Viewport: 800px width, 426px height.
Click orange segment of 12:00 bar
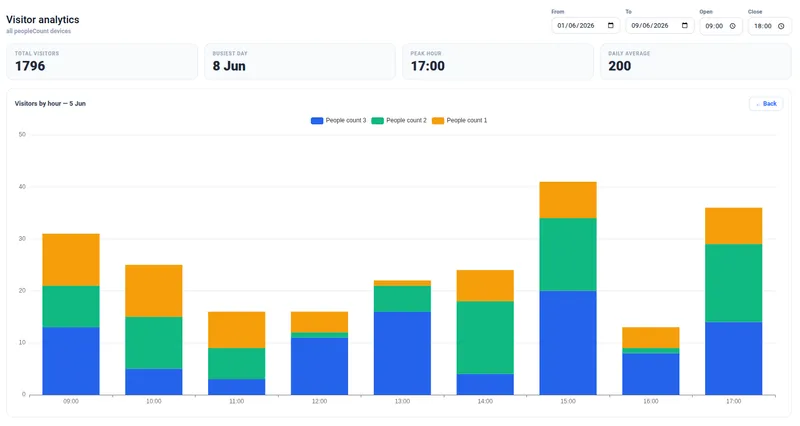(x=319, y=322)
